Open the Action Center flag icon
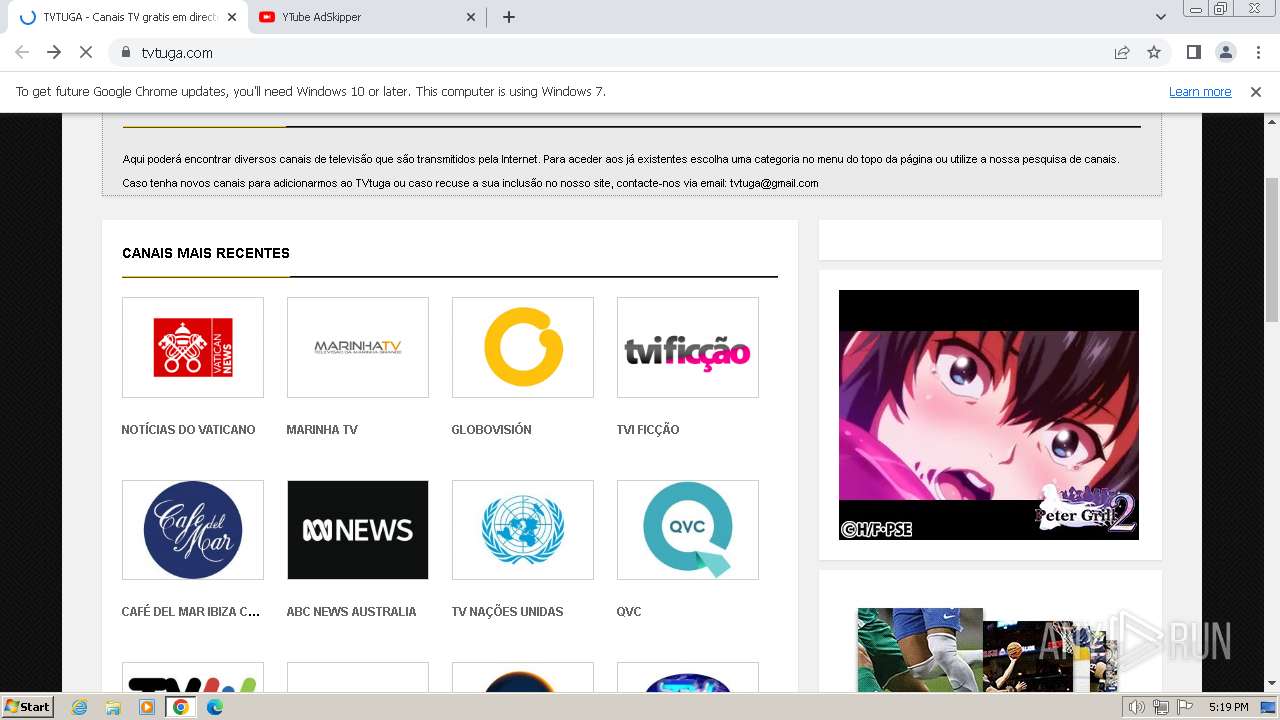This screenshot has height=720, width=1280. (1185, 707)
